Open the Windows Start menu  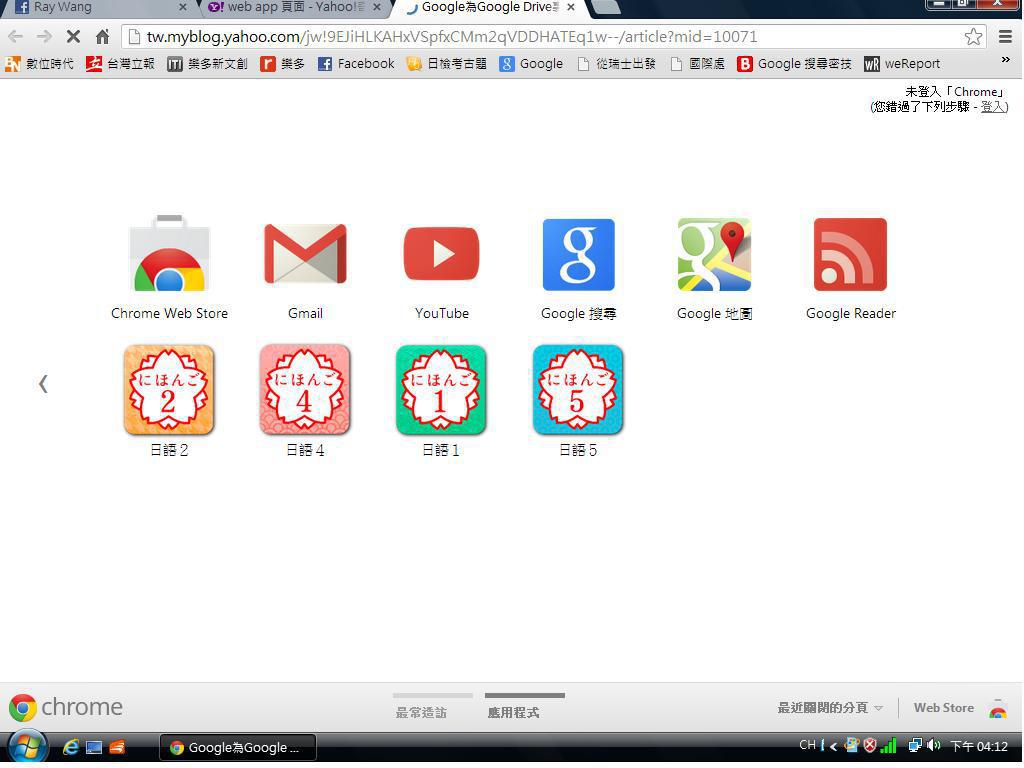pos(27,747)
